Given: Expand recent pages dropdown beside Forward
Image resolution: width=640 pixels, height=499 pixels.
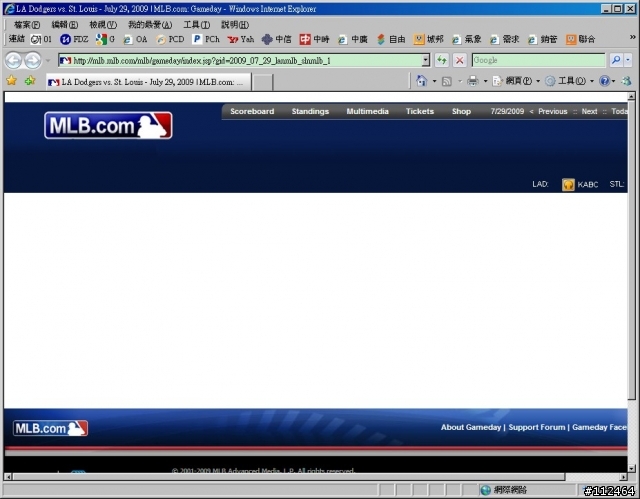Looking at the screenshot, I should 48,61.
